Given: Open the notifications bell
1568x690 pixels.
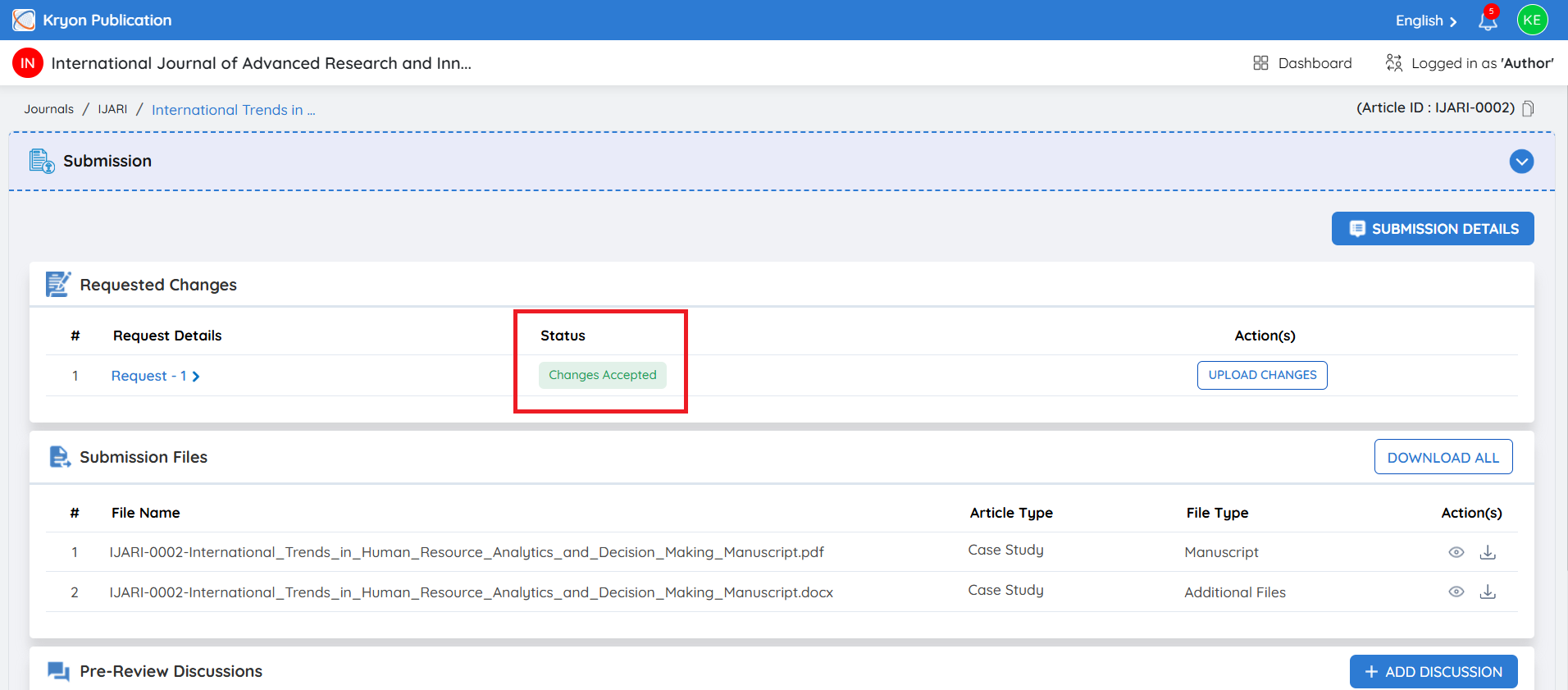Looking at the screenshot, I should click(1488, 21).
